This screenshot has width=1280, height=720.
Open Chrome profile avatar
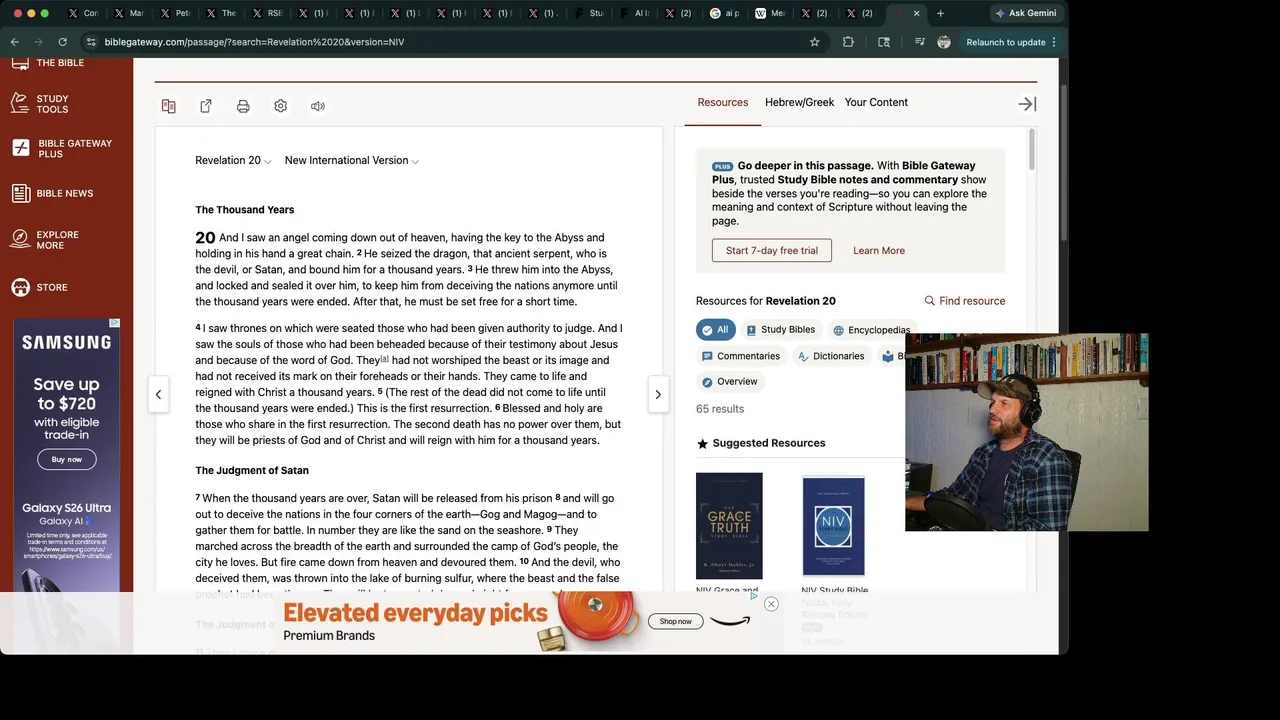tap(944, 42)
